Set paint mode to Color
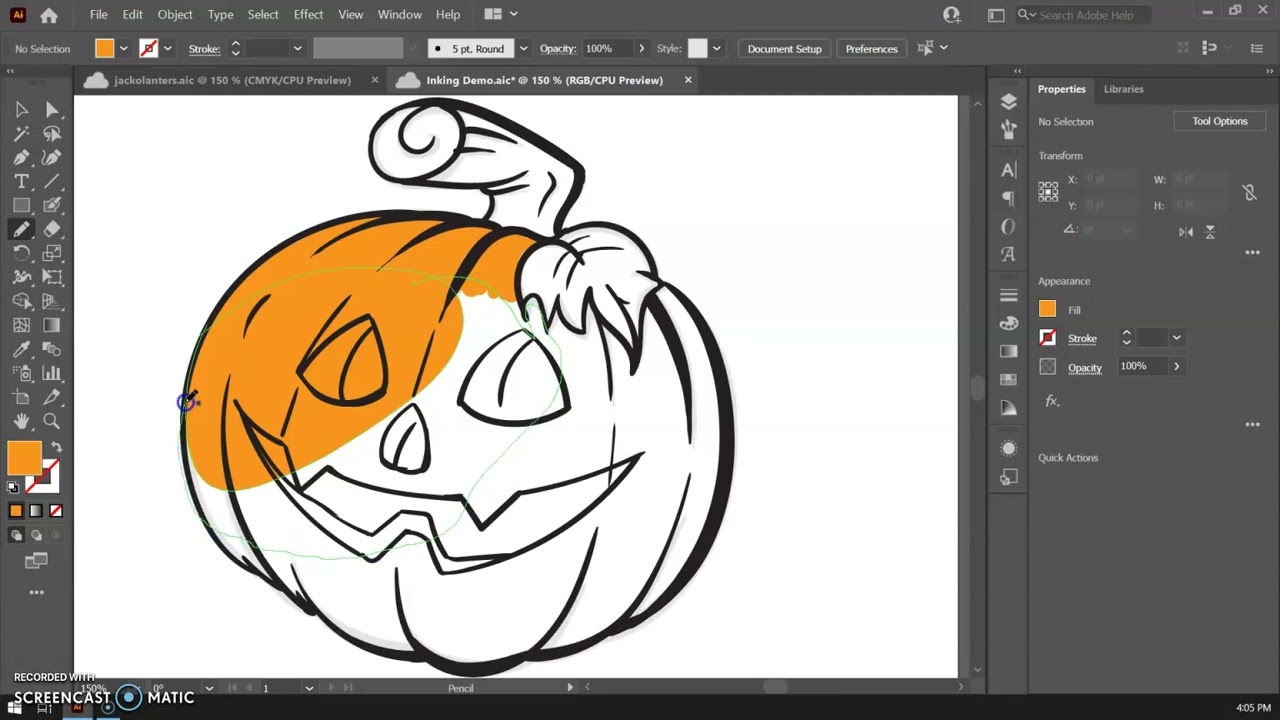This screenshot has width=1280, height=720. tap(16, 511)
